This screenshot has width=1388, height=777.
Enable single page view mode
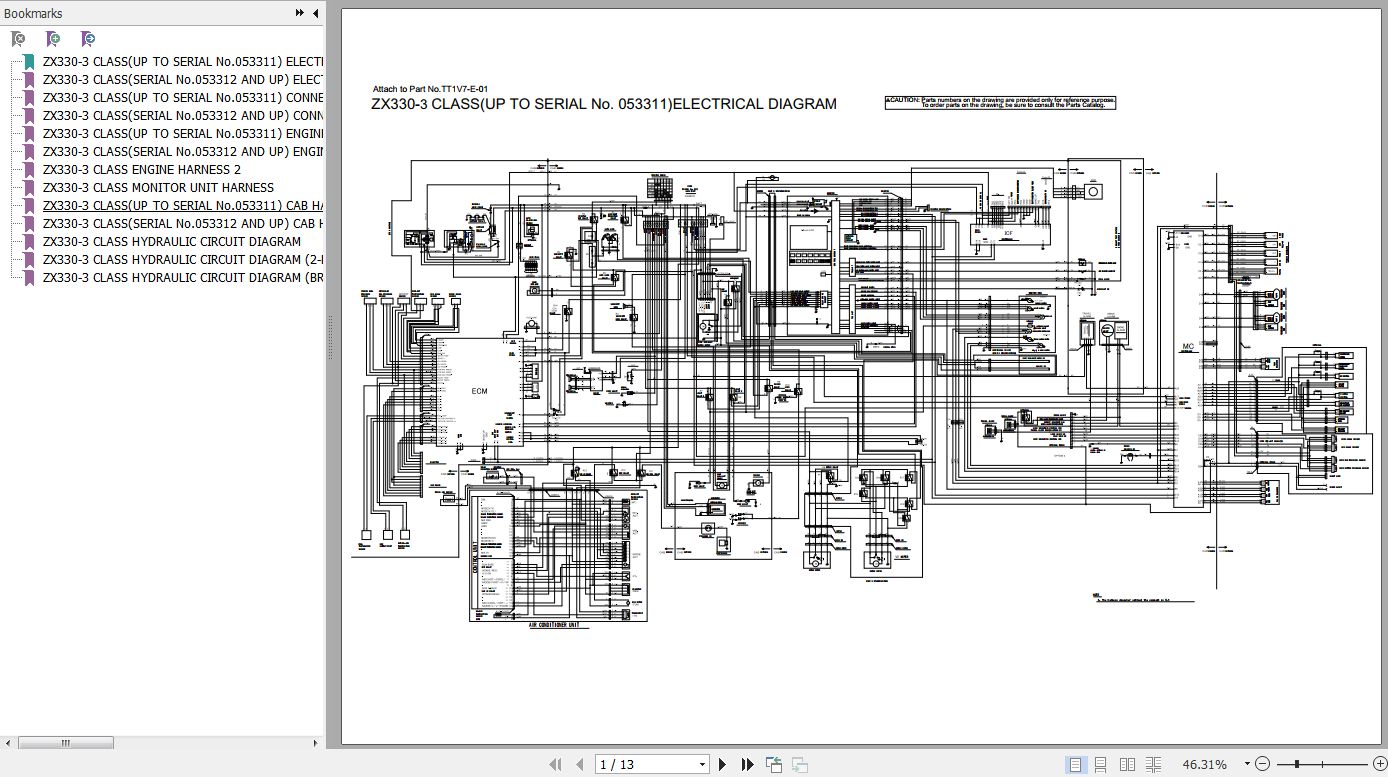(1075, 765)
